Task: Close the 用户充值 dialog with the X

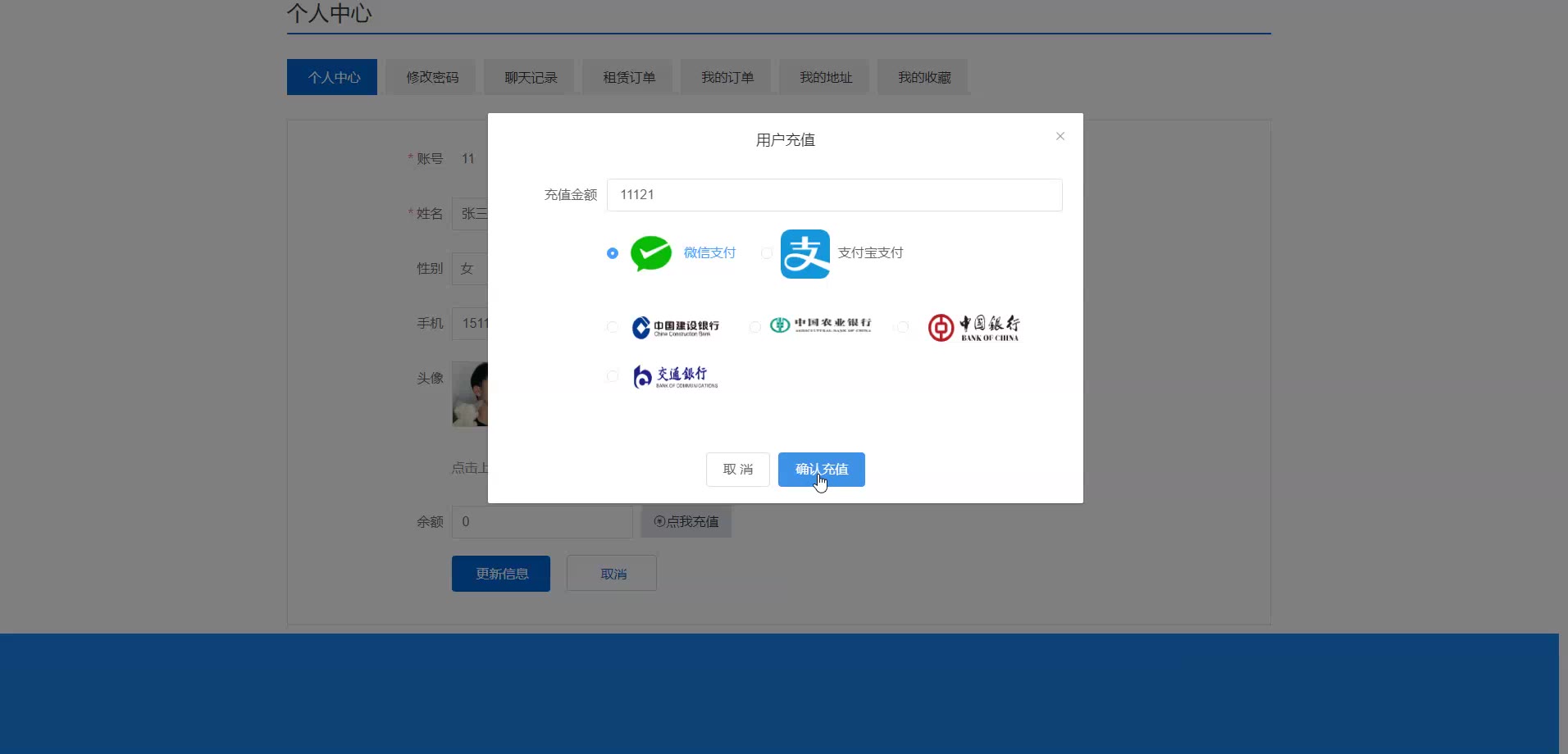Action: click(1060, 136)
